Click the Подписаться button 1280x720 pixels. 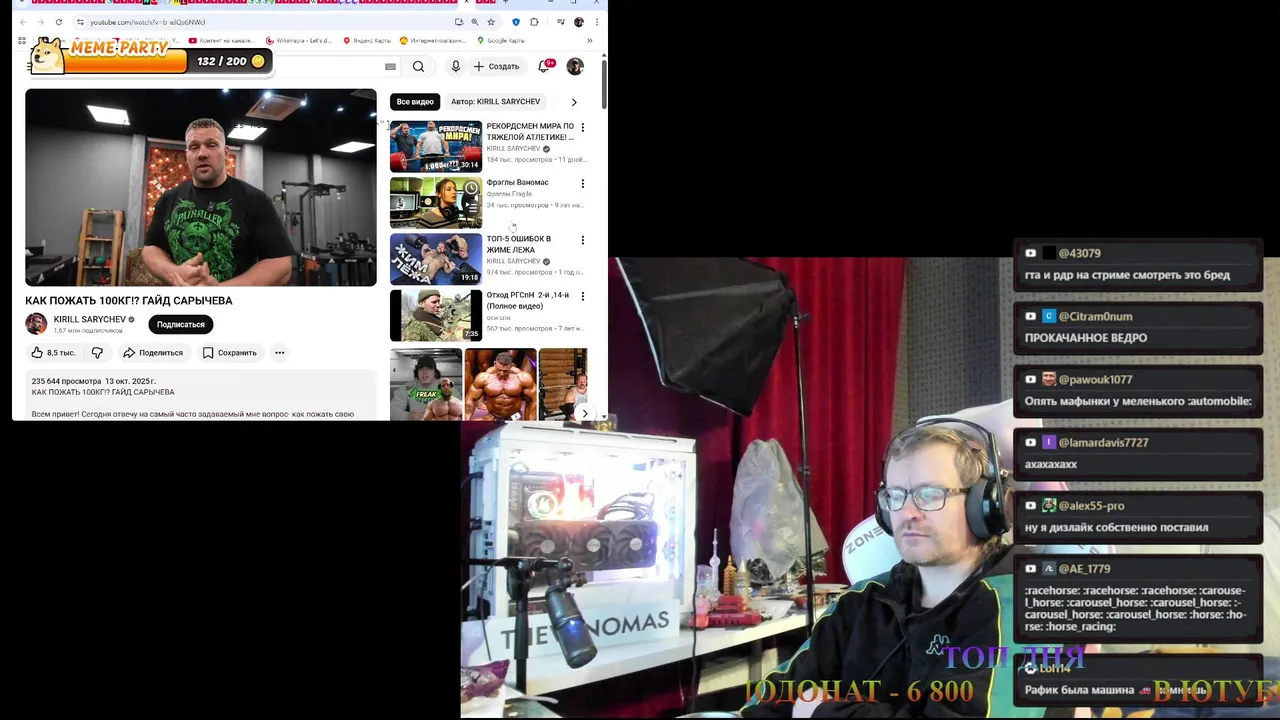click(180, 324)
